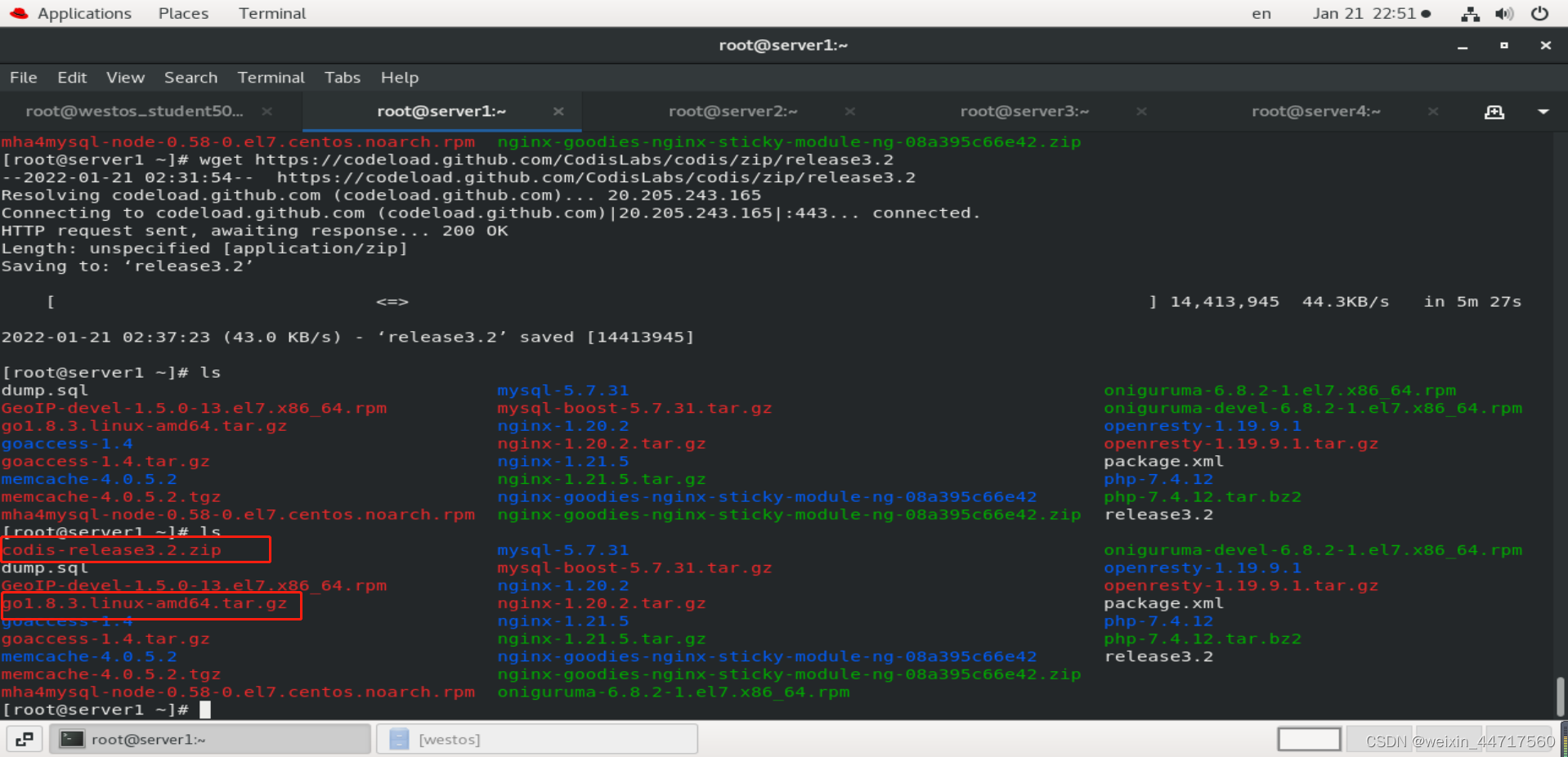
Task: Open the network status icon in top bar
Action: tap(1470, 14)
